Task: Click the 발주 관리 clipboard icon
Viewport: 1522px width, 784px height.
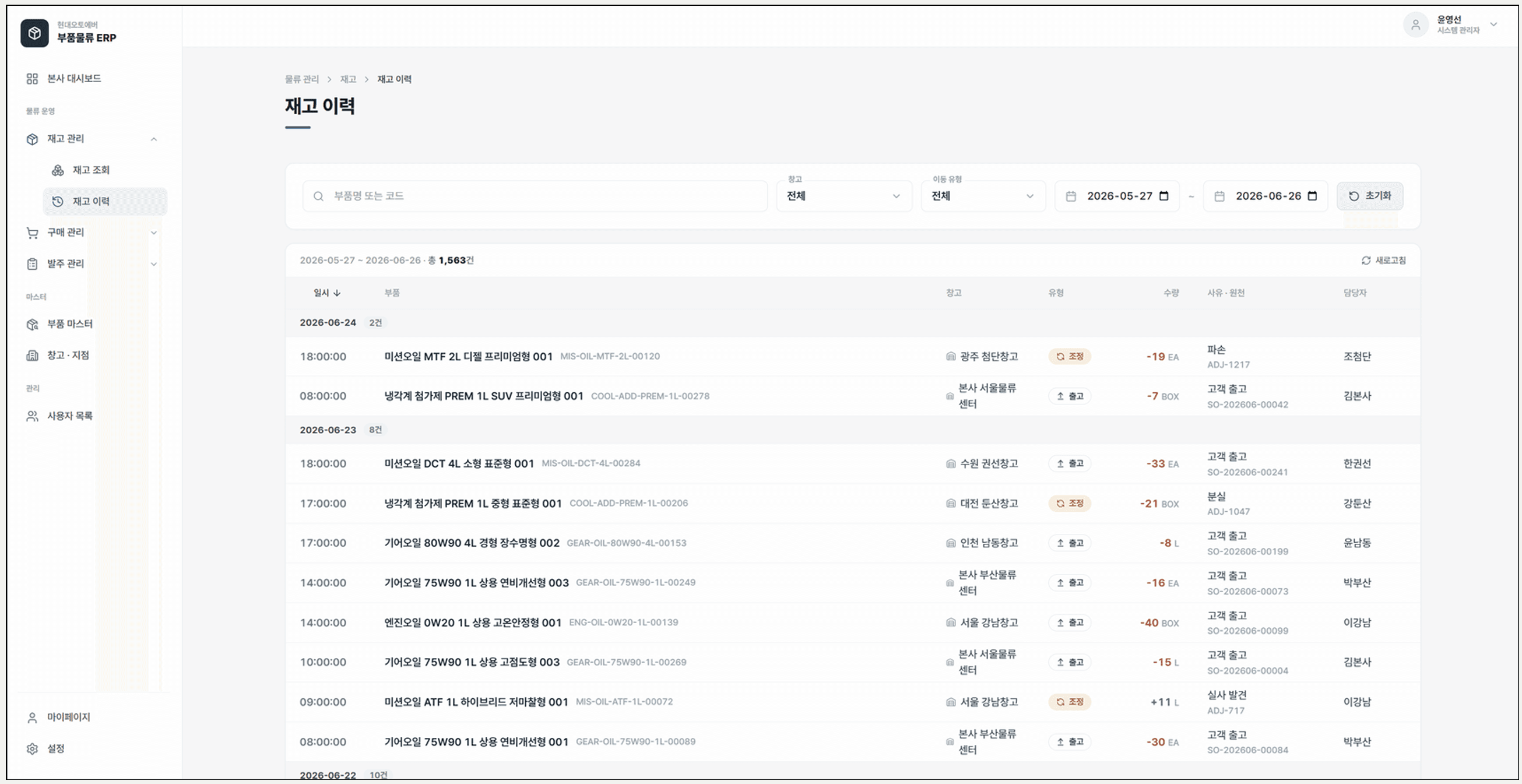Action: 33,264
